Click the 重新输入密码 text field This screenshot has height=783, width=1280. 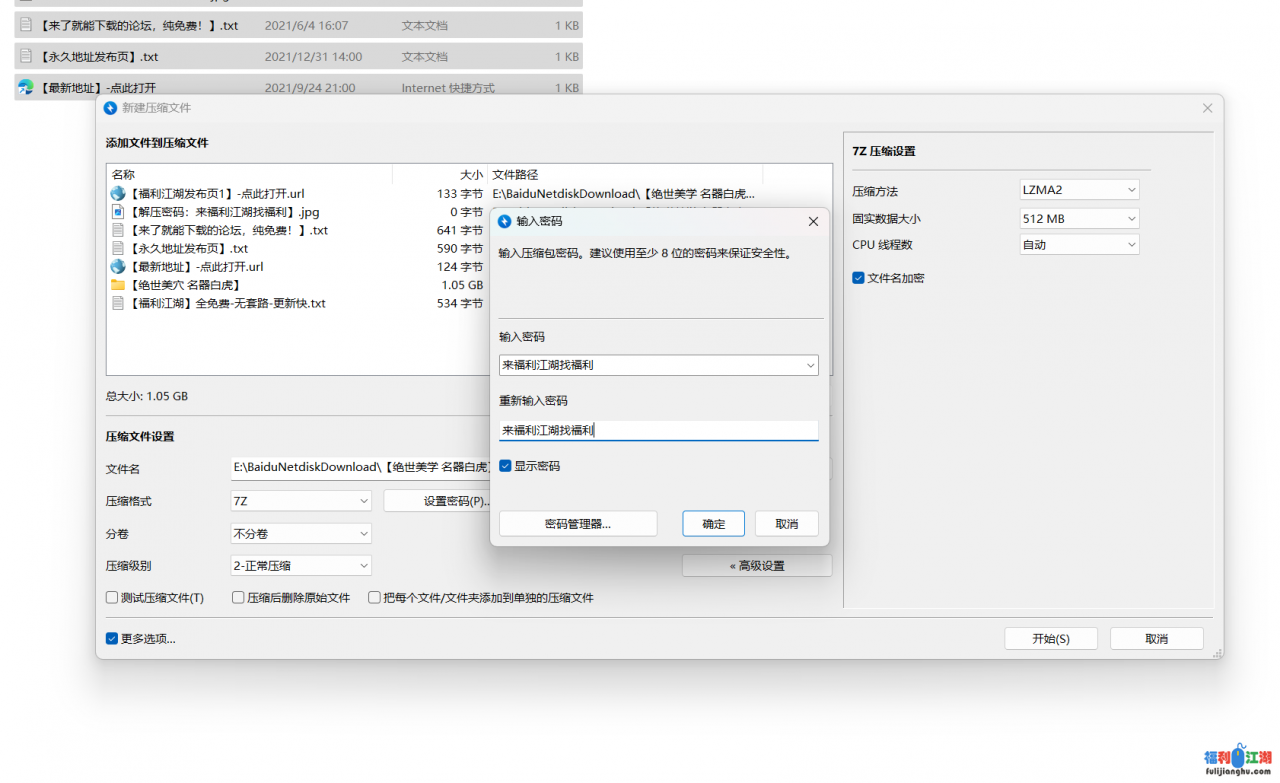pos(658,431)
